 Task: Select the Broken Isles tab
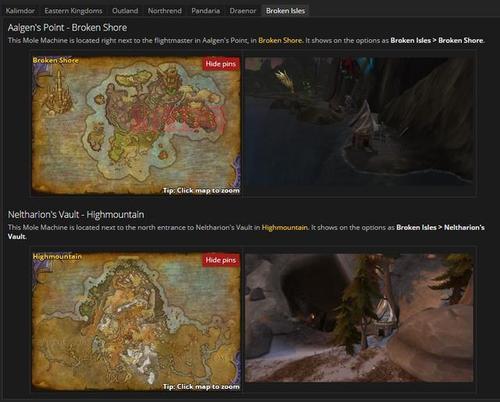point(285,11)
